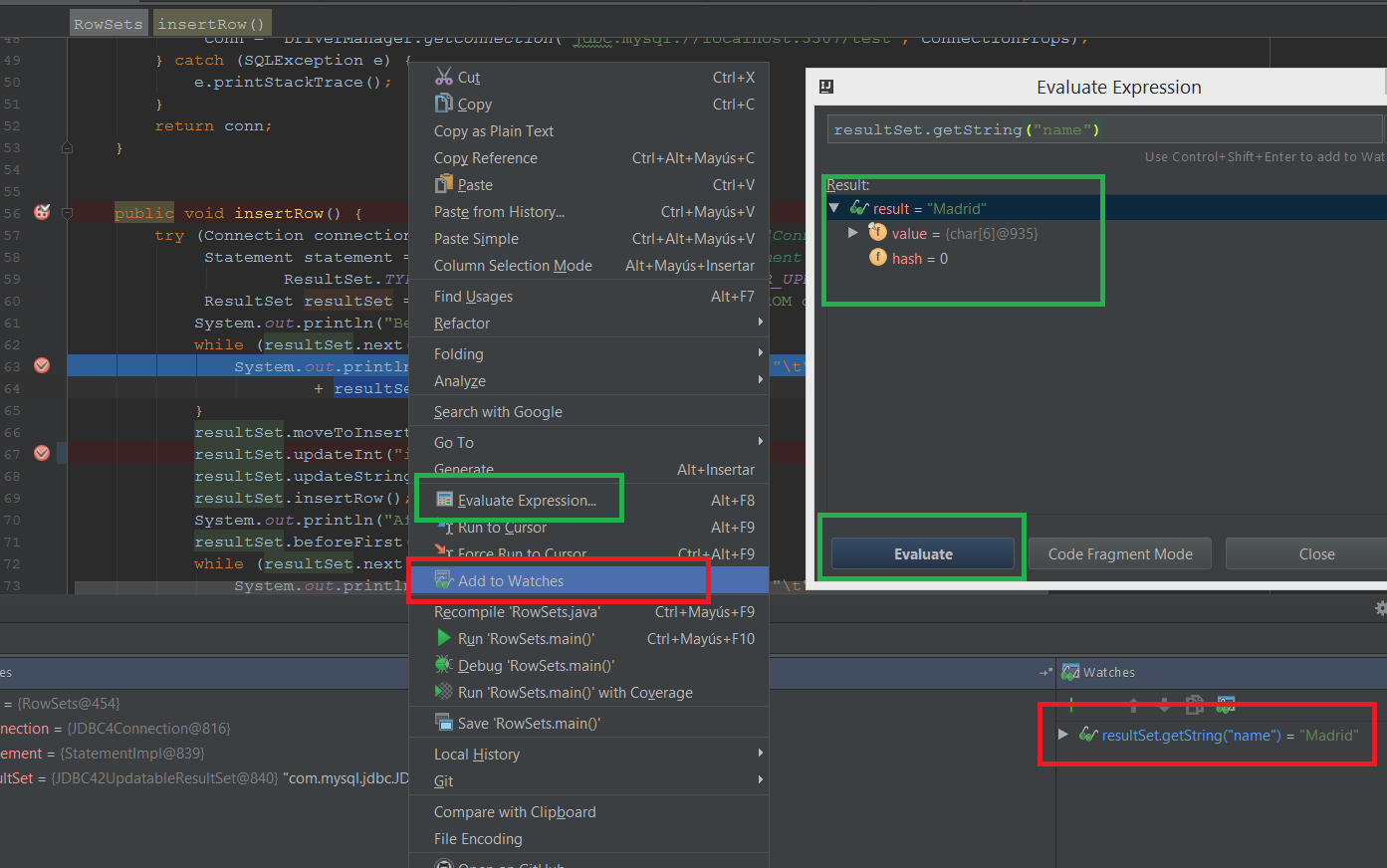This screenshot has width=1387, height=868.
Task: Click the restore layout icon beside Watches
Action: tap(1045, 673)
